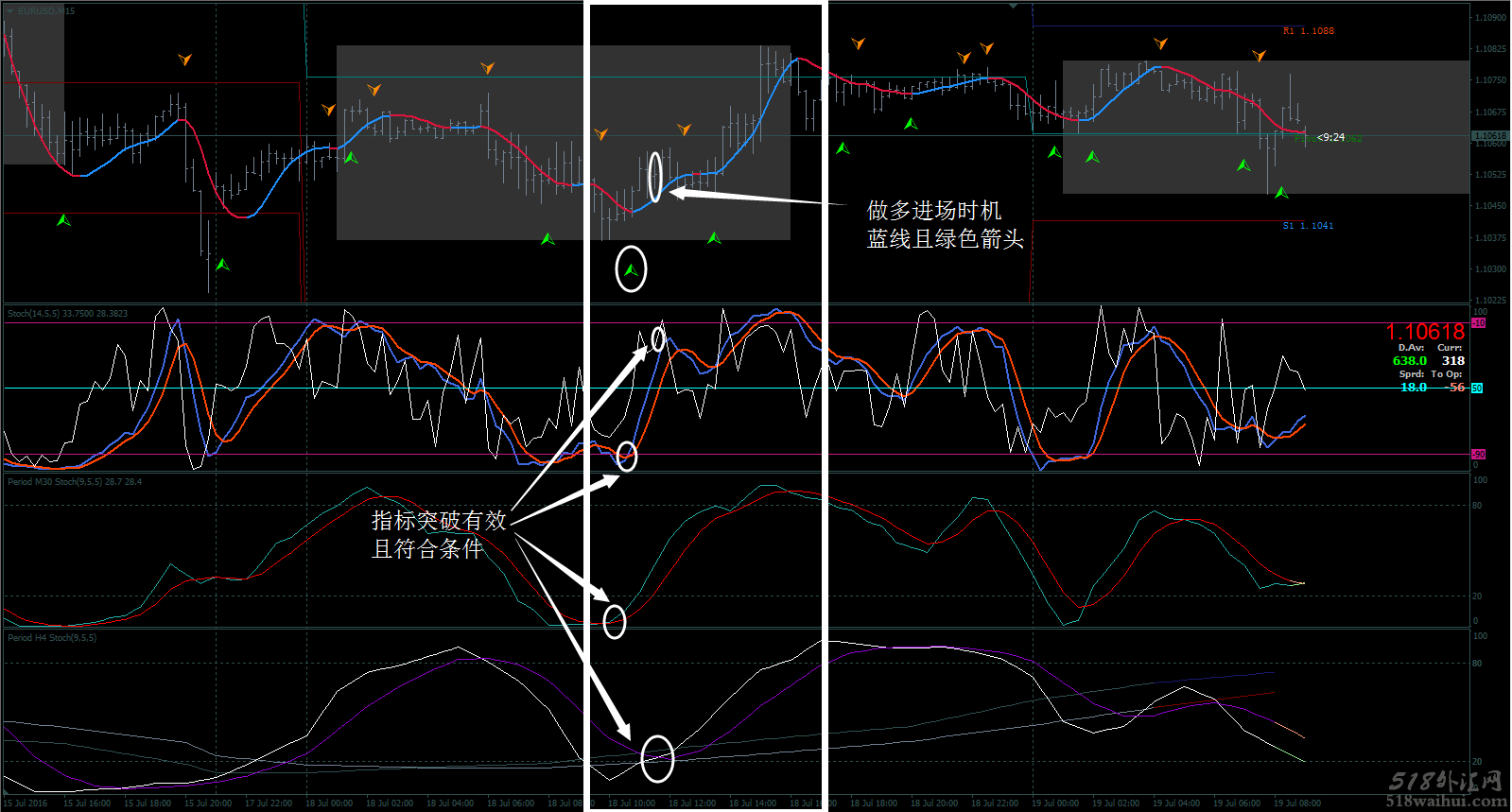Viewport: 1512px width, 812px height.
Task: Click the chart shift triangle at top edge
Action: tap(1013, 6)
